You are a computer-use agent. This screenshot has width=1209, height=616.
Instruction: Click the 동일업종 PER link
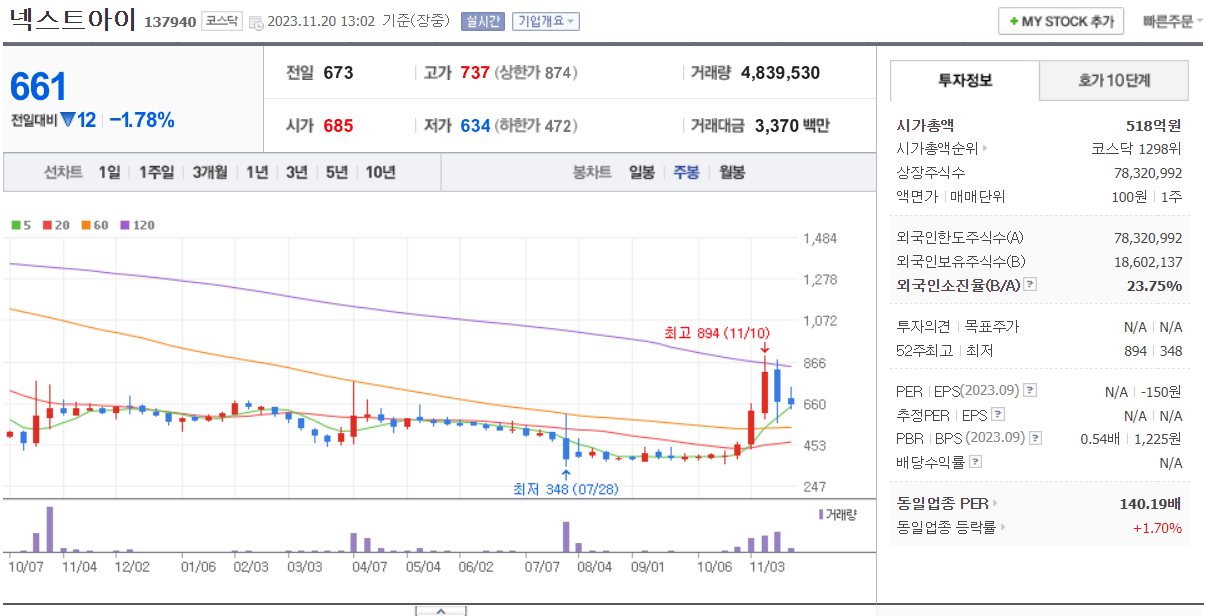click(x=943, y=503)
